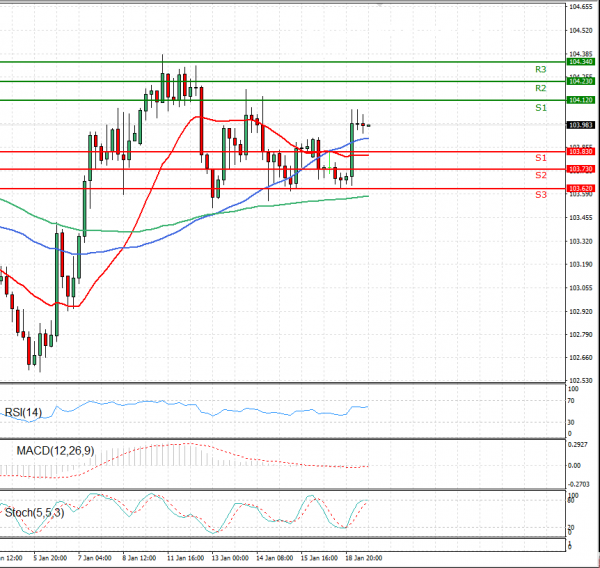Viewport: 600px width, 568px height.
Task: Click the green S1 label below R2
Action: [540, 107]
